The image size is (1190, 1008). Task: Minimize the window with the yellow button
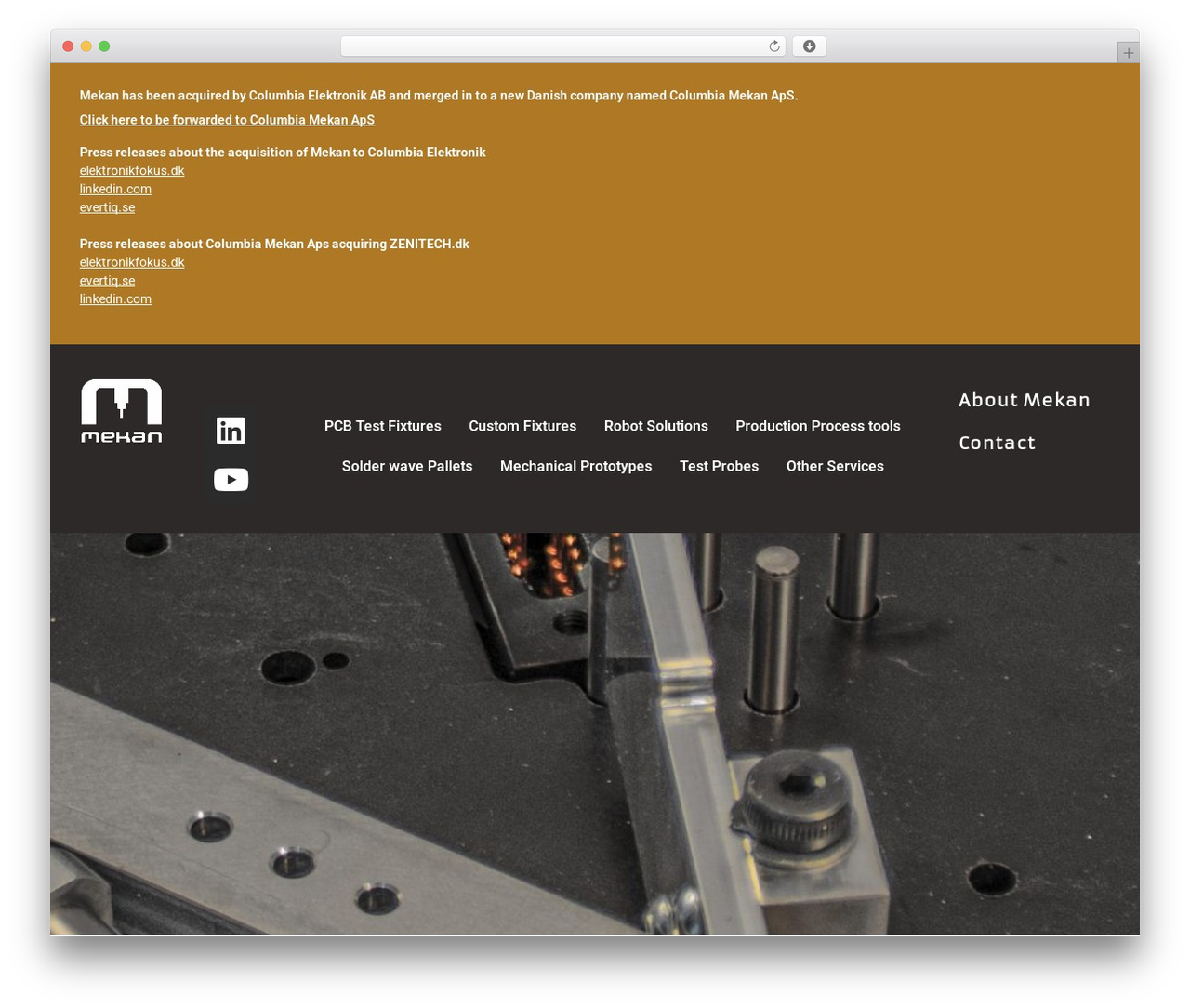point(86,46)
